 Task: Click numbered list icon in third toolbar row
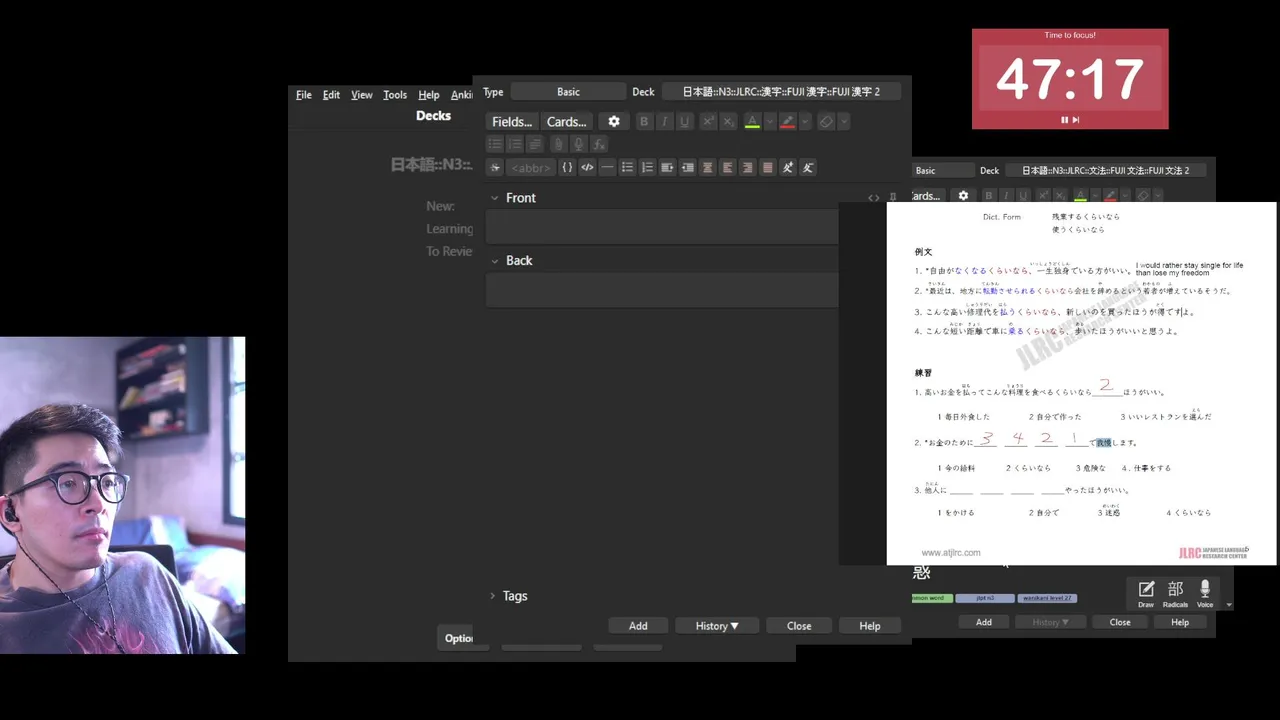(x=647, y=167)
